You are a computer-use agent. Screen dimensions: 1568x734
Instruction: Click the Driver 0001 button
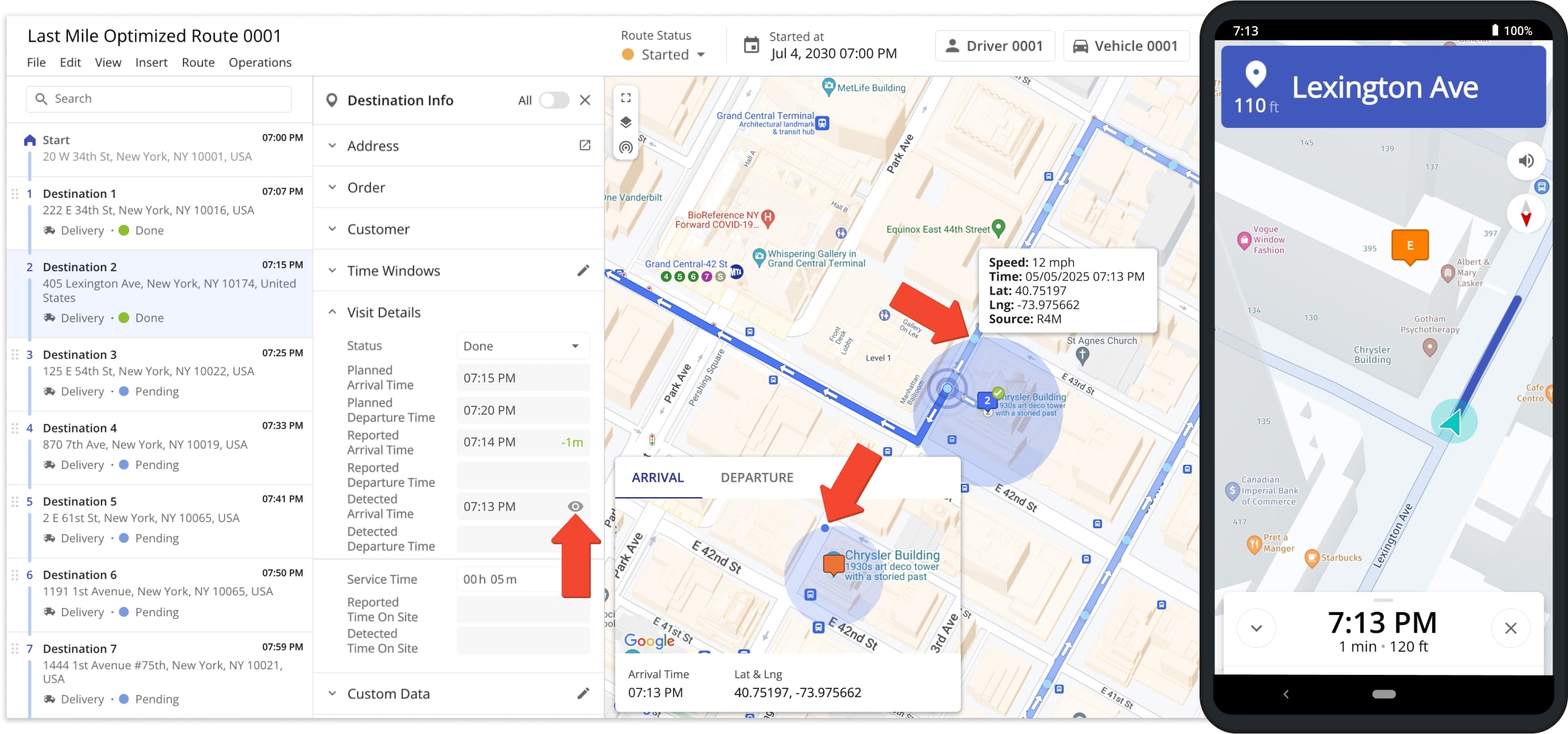[x=995, y=46]
